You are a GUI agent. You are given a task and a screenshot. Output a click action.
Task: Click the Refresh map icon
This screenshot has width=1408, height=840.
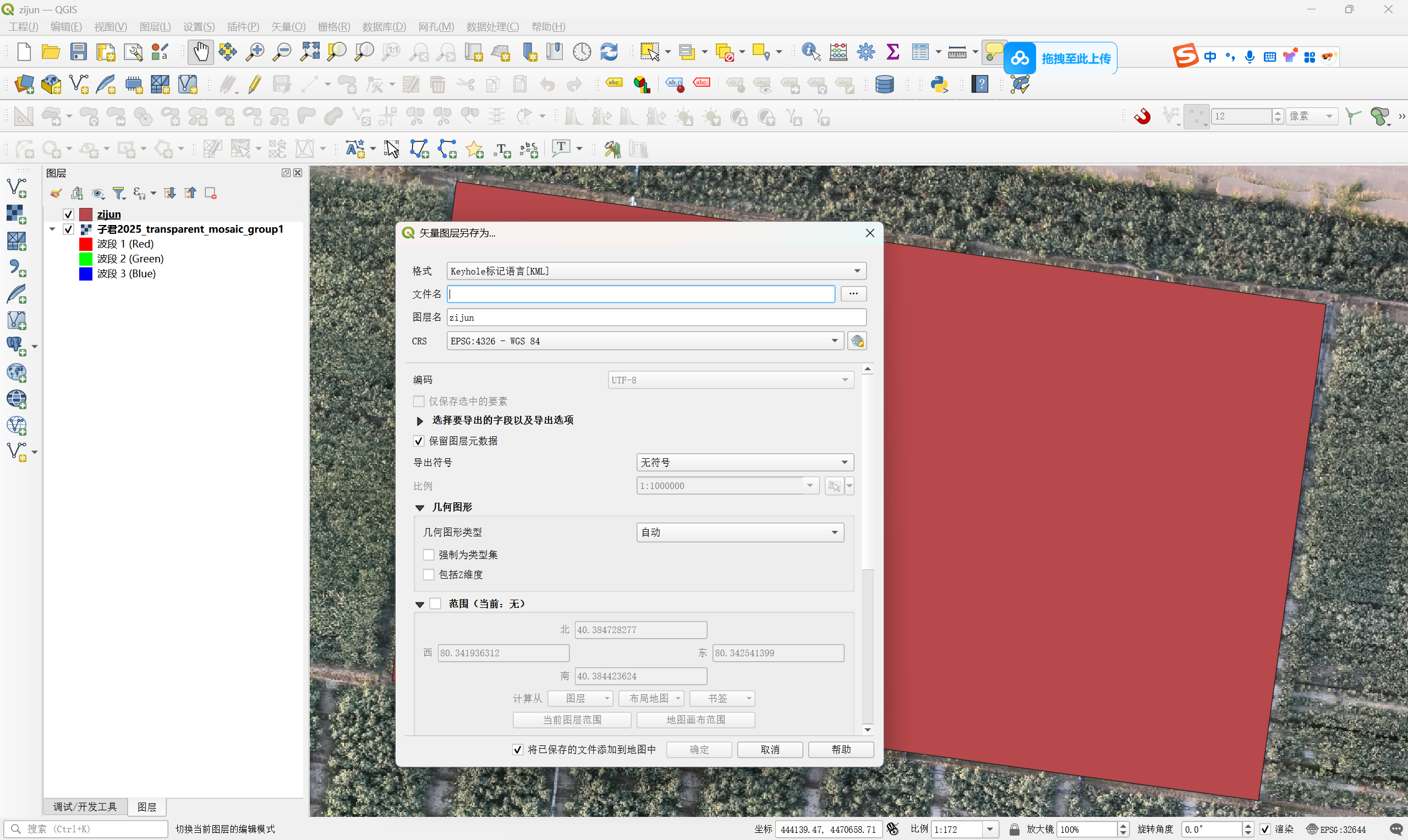(609, 52)
